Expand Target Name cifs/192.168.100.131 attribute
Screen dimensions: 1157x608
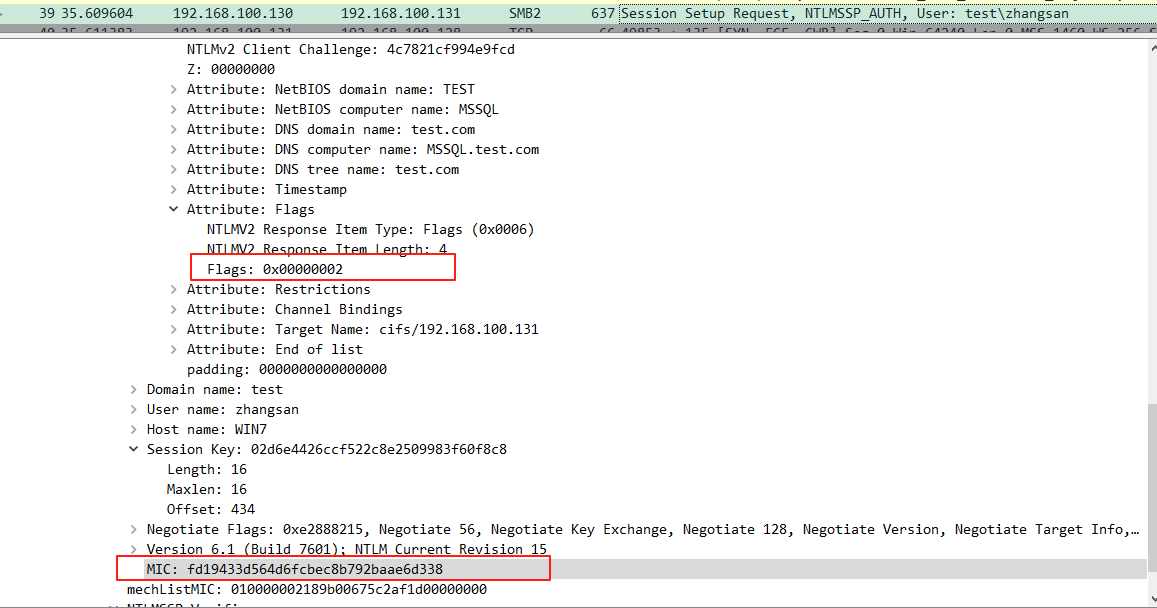point(175,329)
